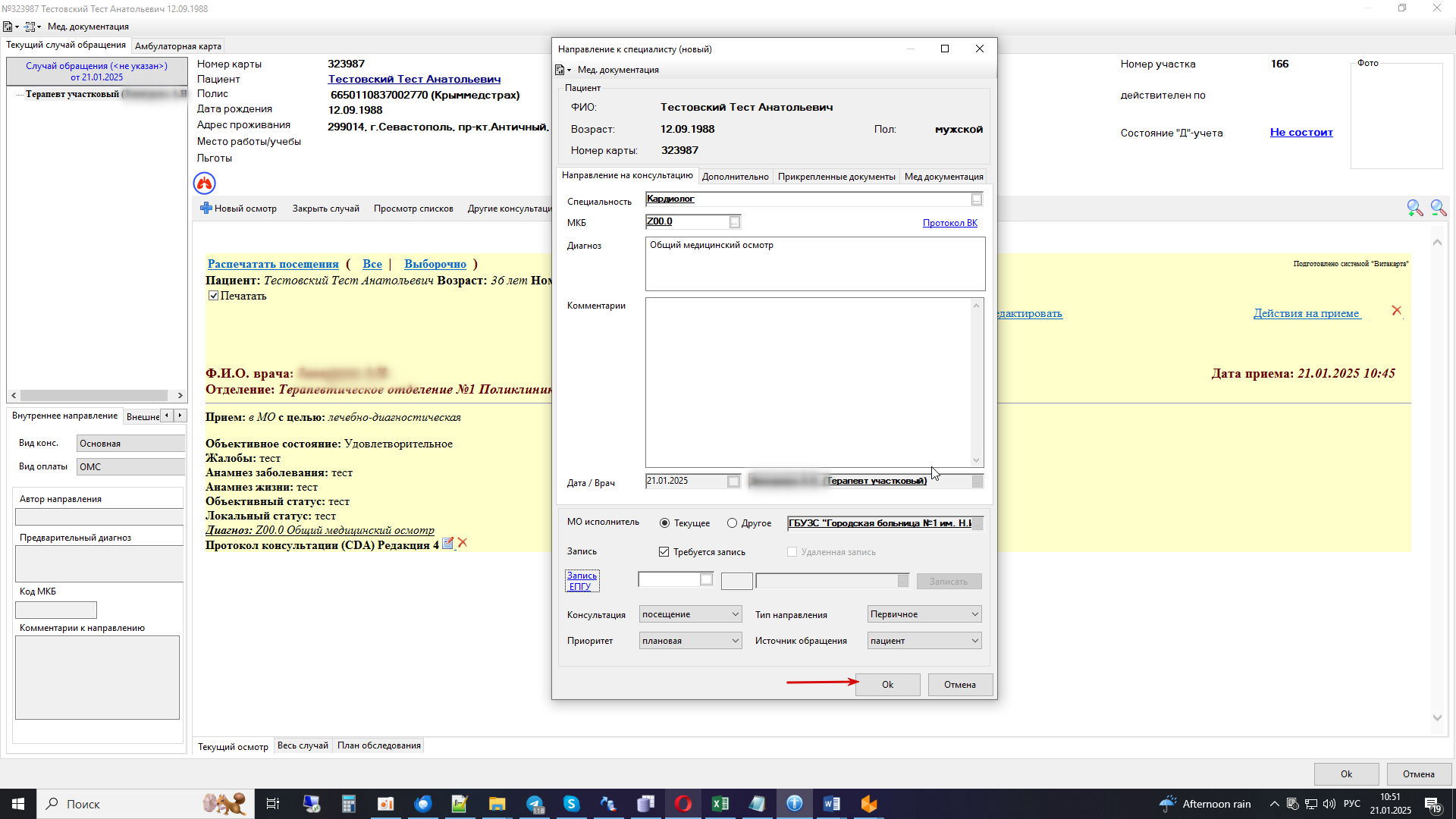Open File Explorer from the taskbar
The width and height of the screenshot is (1456, 819).
point(497,804)
